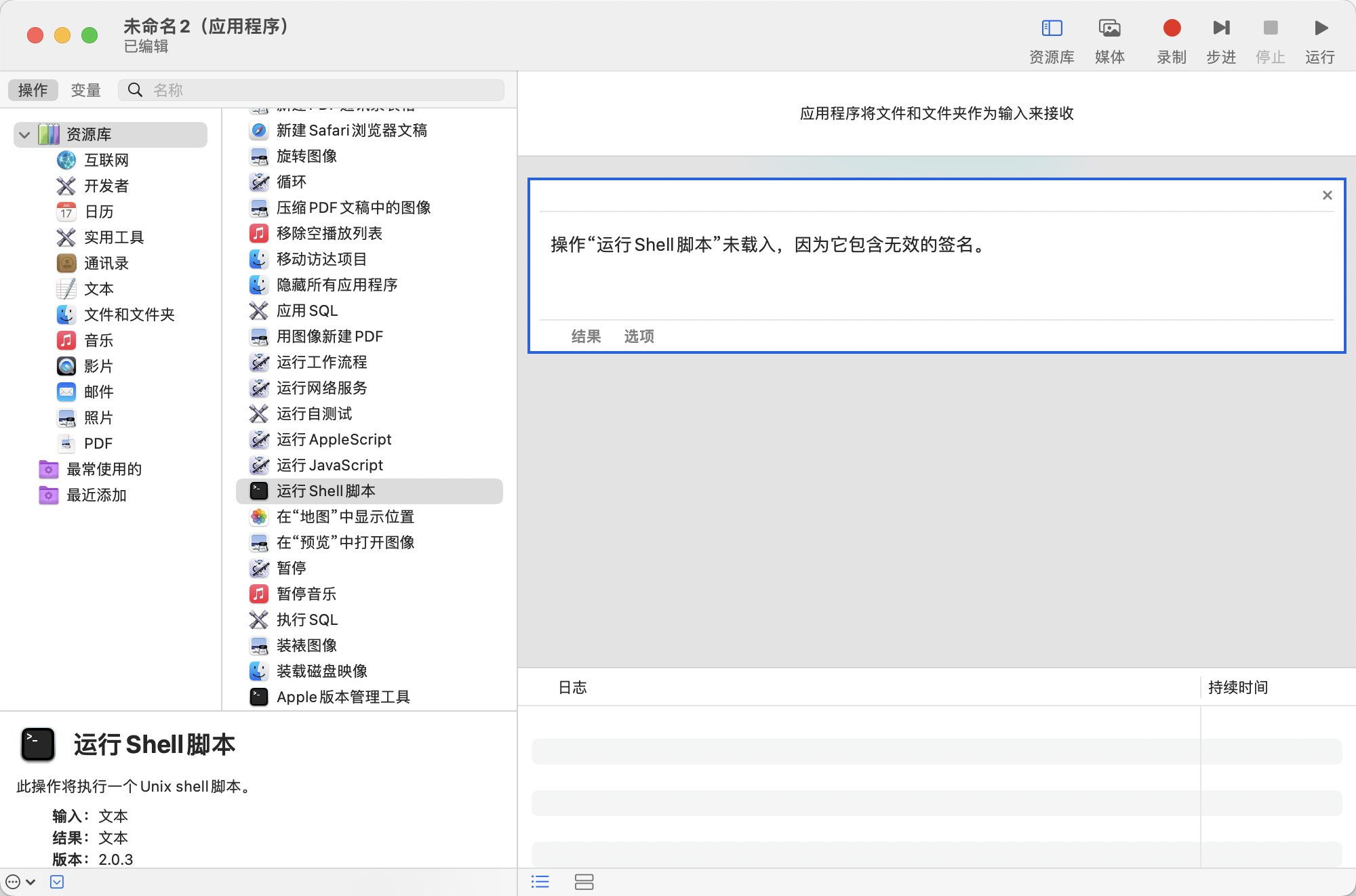The width and height of the screenshot is (1356, 896).
Task: Click the 结果 button in the action
Action: (x=586, y=336)
